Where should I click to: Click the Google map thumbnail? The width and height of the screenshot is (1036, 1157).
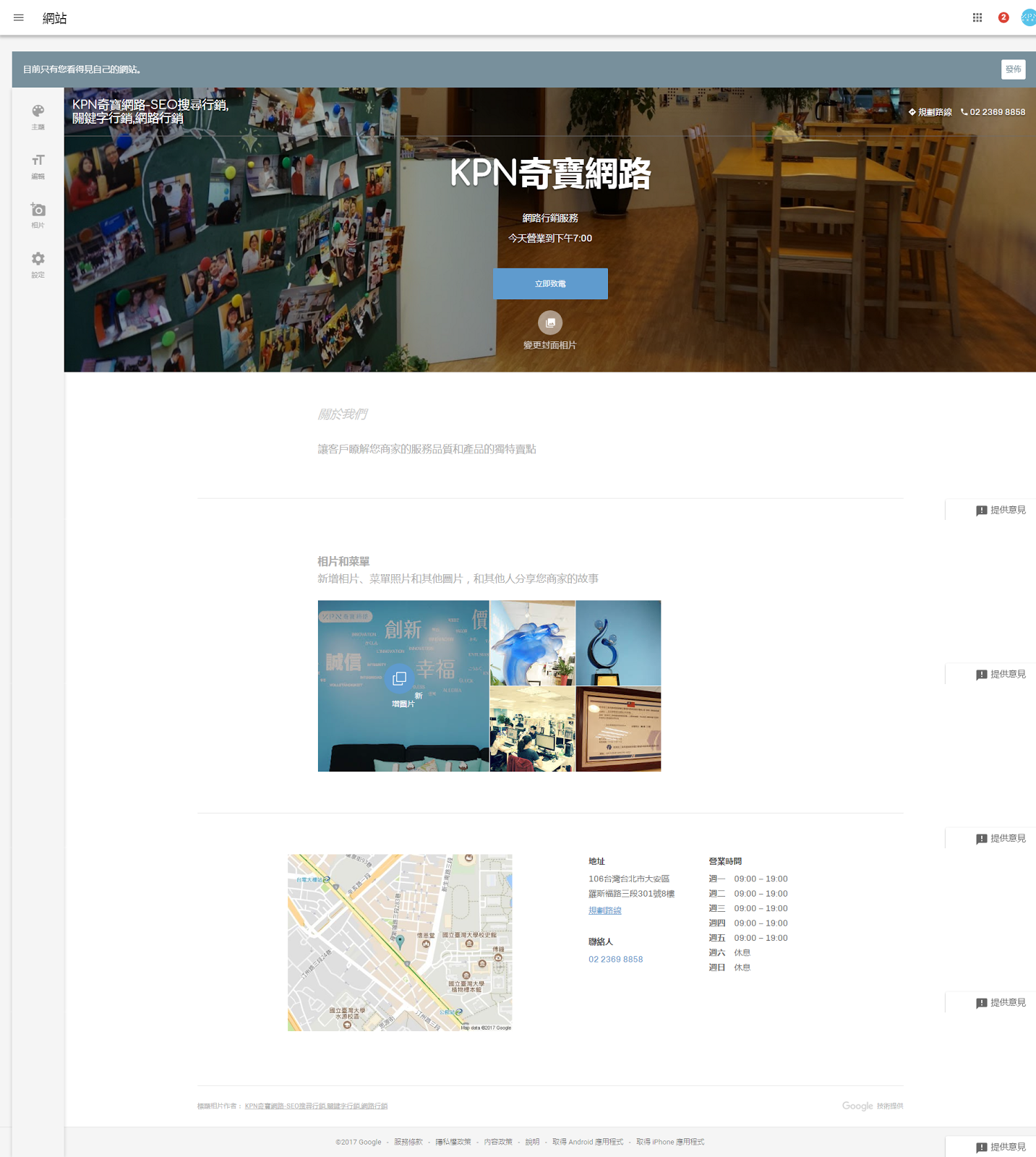click(x=400, y=942)
